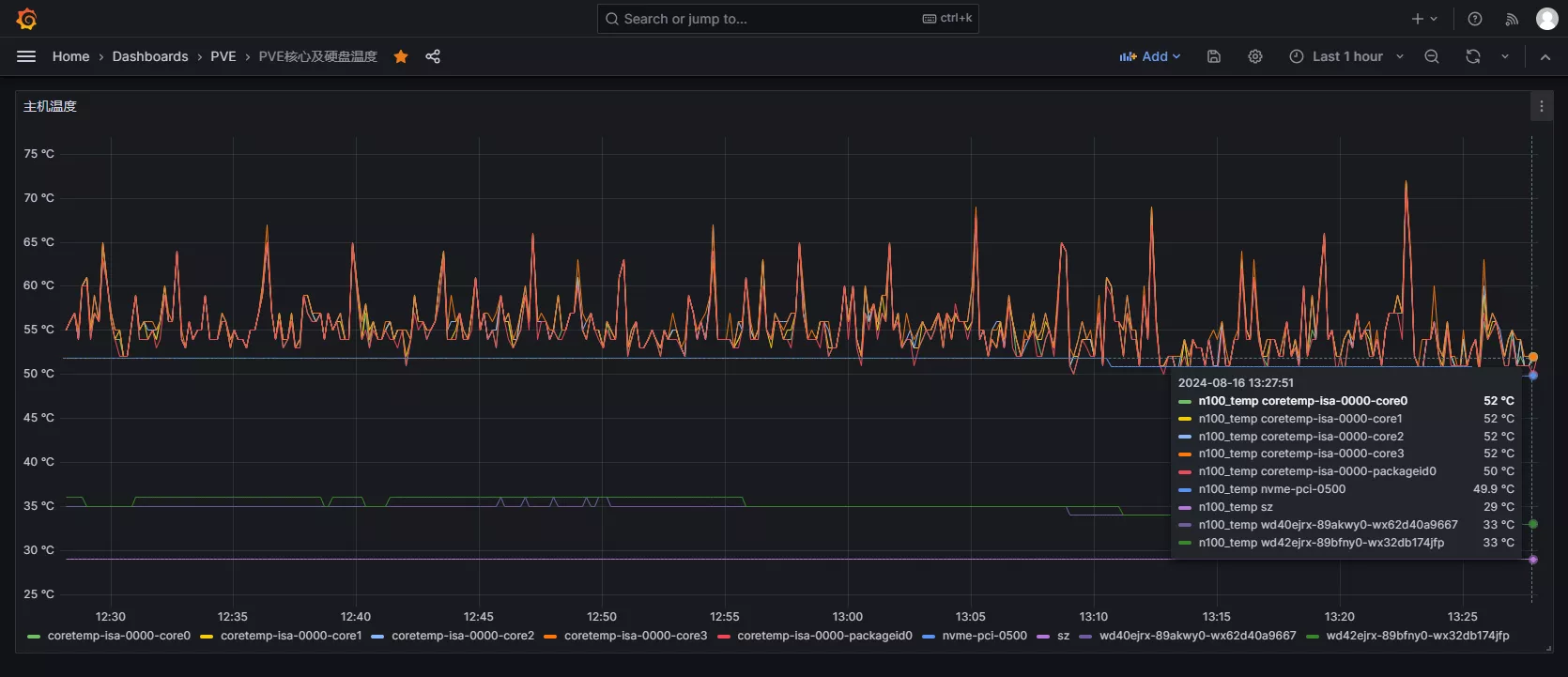Go to Dashboards breadcrumb
The height and width of the screenshot is (677, 1568).
(150, 56)
